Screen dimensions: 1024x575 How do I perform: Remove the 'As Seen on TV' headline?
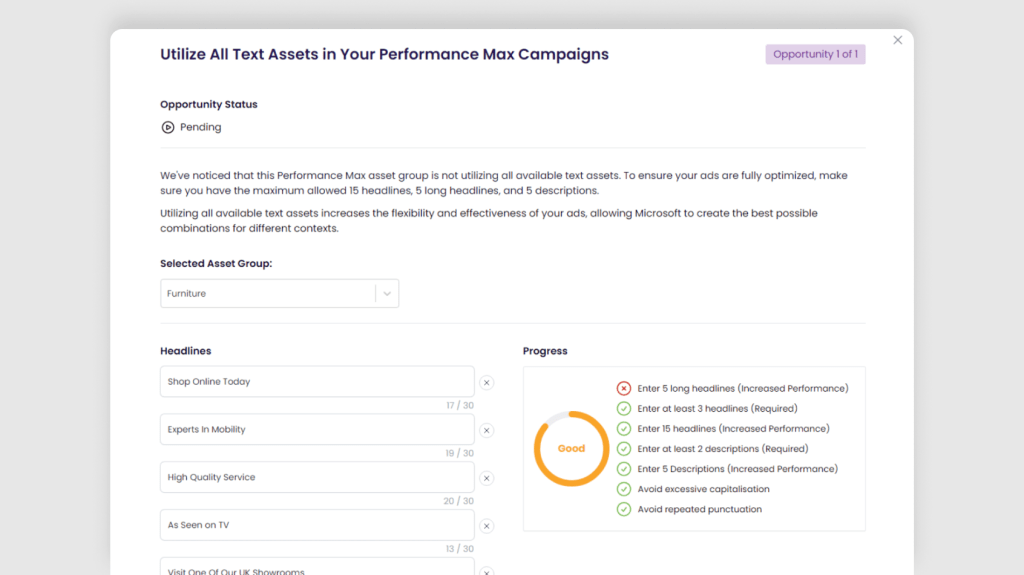487,526
